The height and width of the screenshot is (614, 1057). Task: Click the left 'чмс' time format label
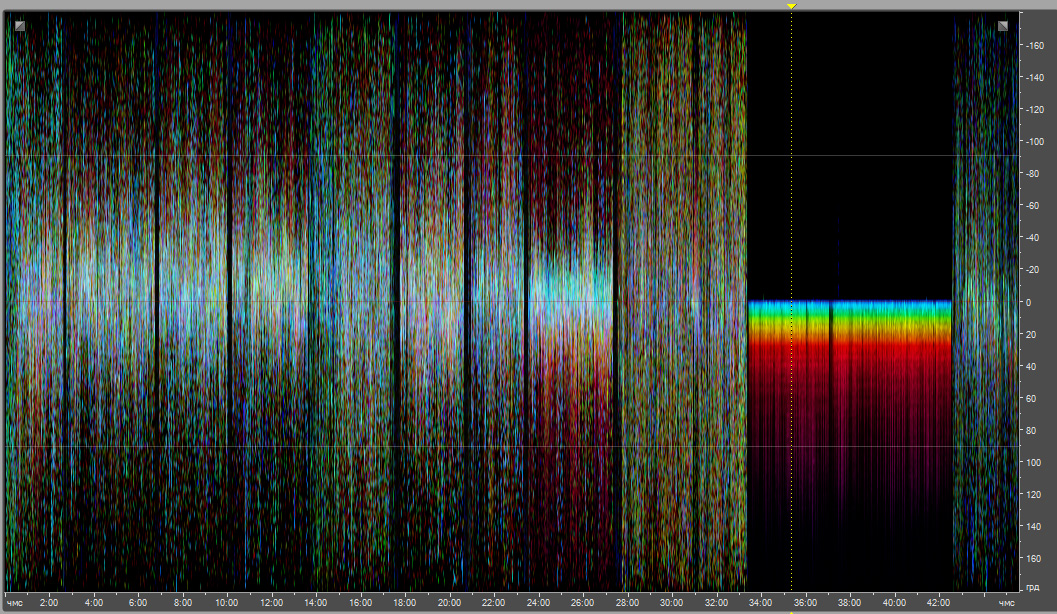click(x=14, y=603)
